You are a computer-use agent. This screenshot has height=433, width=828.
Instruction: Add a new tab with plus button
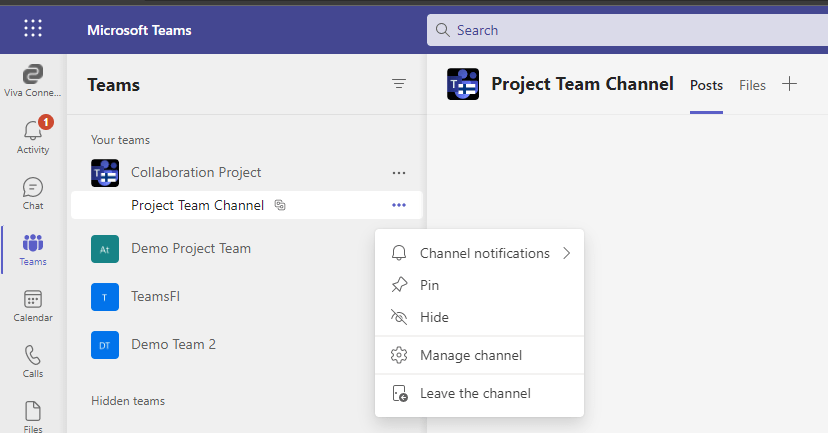click(x=789, y=84)
